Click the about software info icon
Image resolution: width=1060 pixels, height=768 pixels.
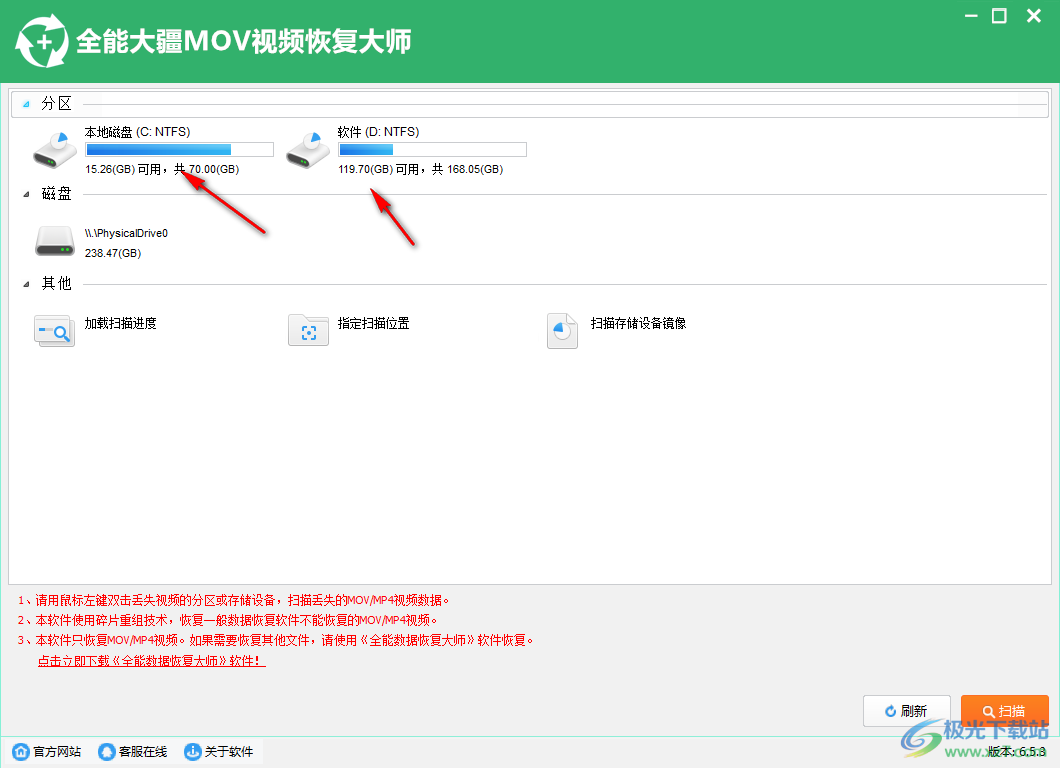click(x=193, y=751)
